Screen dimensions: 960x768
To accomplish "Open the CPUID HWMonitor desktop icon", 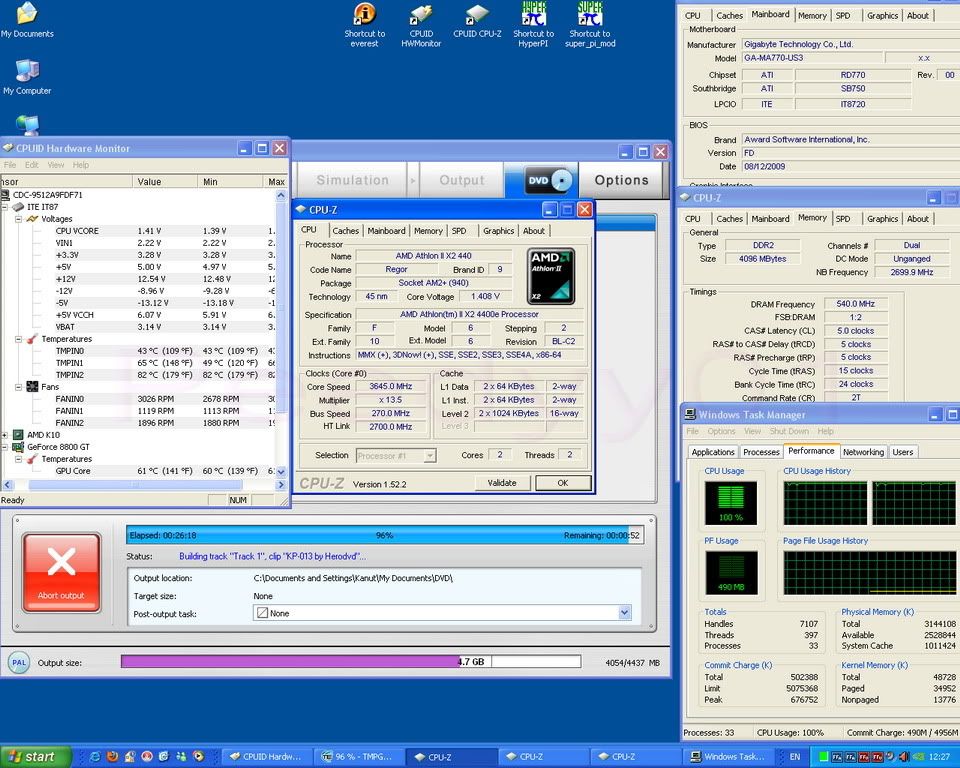I will click(421, 24).
